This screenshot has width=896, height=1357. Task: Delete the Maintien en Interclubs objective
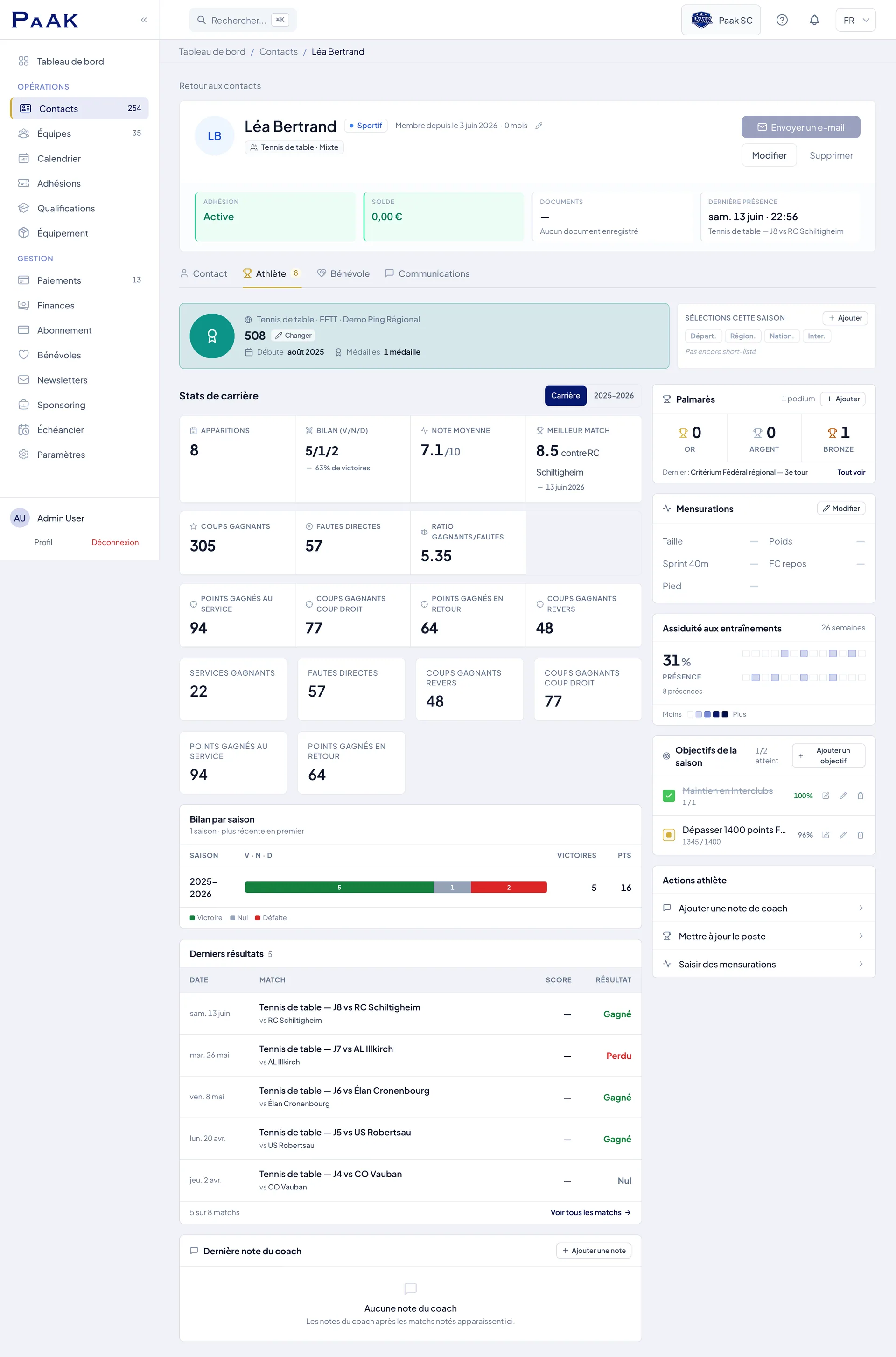[x=860, y=796]
